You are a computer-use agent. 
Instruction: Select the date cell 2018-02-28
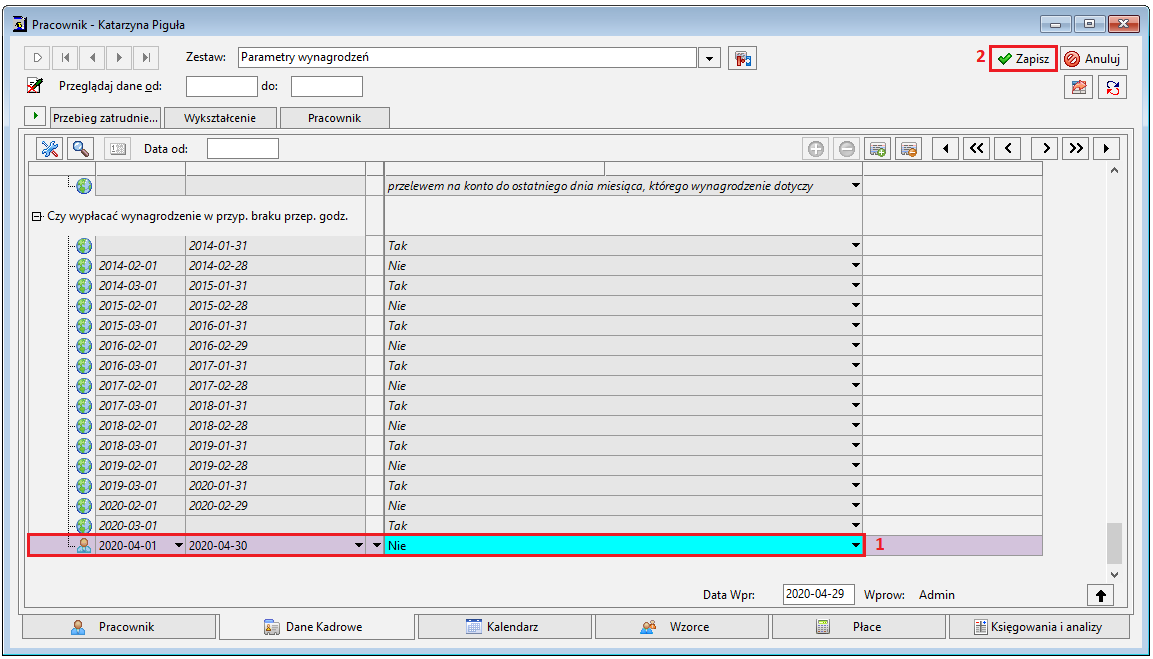pos(276,426)
